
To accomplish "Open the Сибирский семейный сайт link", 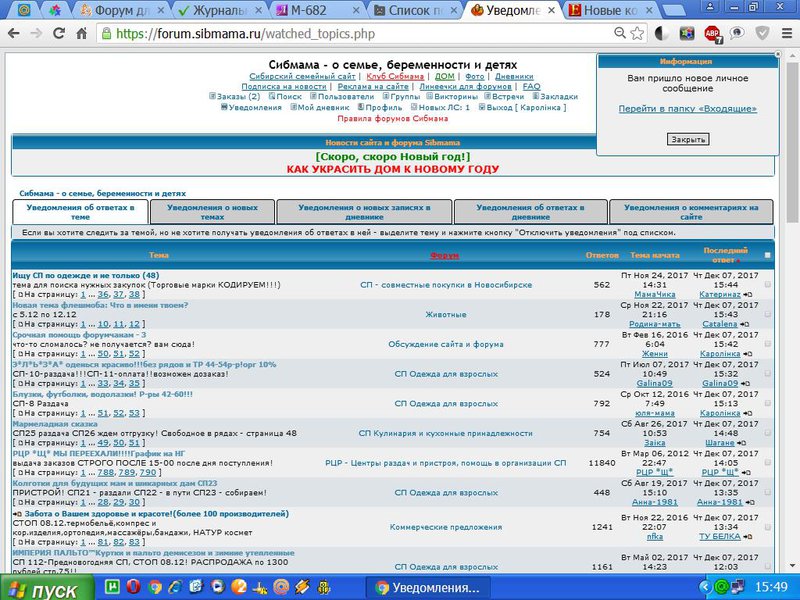I will coord(302,77).
